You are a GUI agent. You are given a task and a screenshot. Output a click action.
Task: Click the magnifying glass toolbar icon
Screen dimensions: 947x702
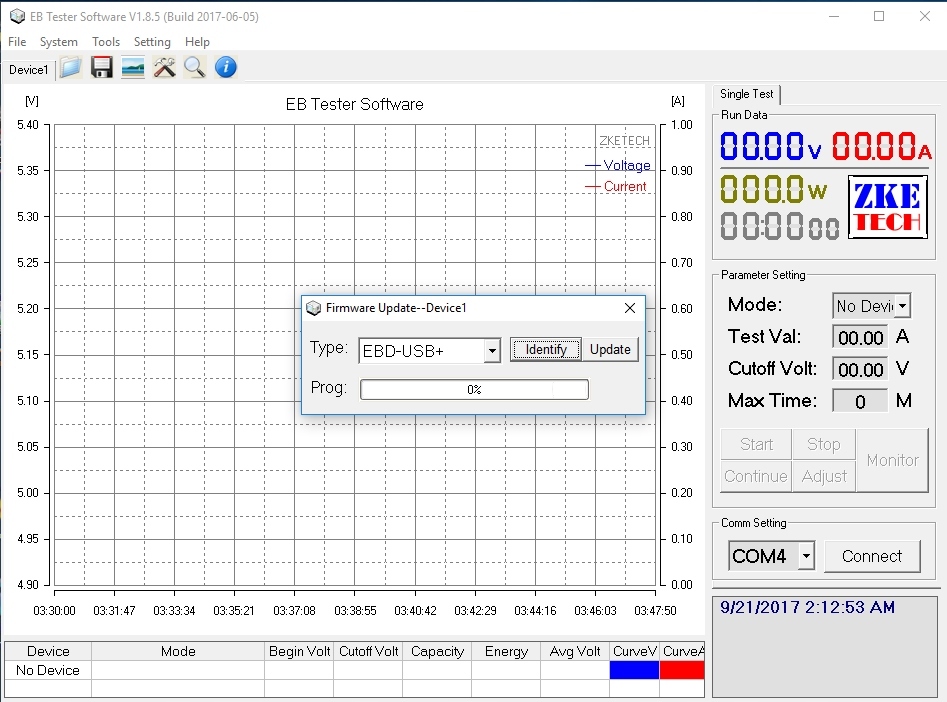point(194,68)
